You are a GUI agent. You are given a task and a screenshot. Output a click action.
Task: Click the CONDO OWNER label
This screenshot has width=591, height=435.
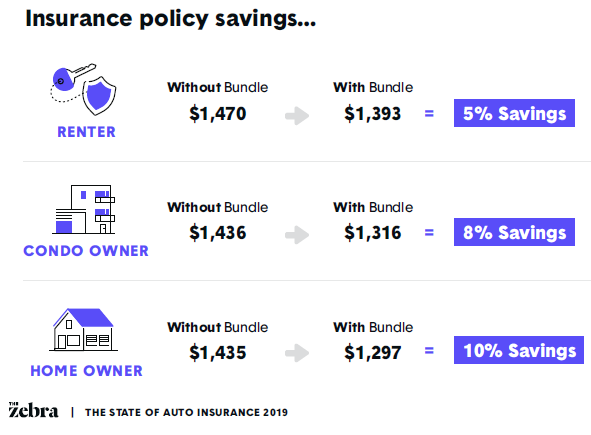pyautogui.click(x=86, y=251)
